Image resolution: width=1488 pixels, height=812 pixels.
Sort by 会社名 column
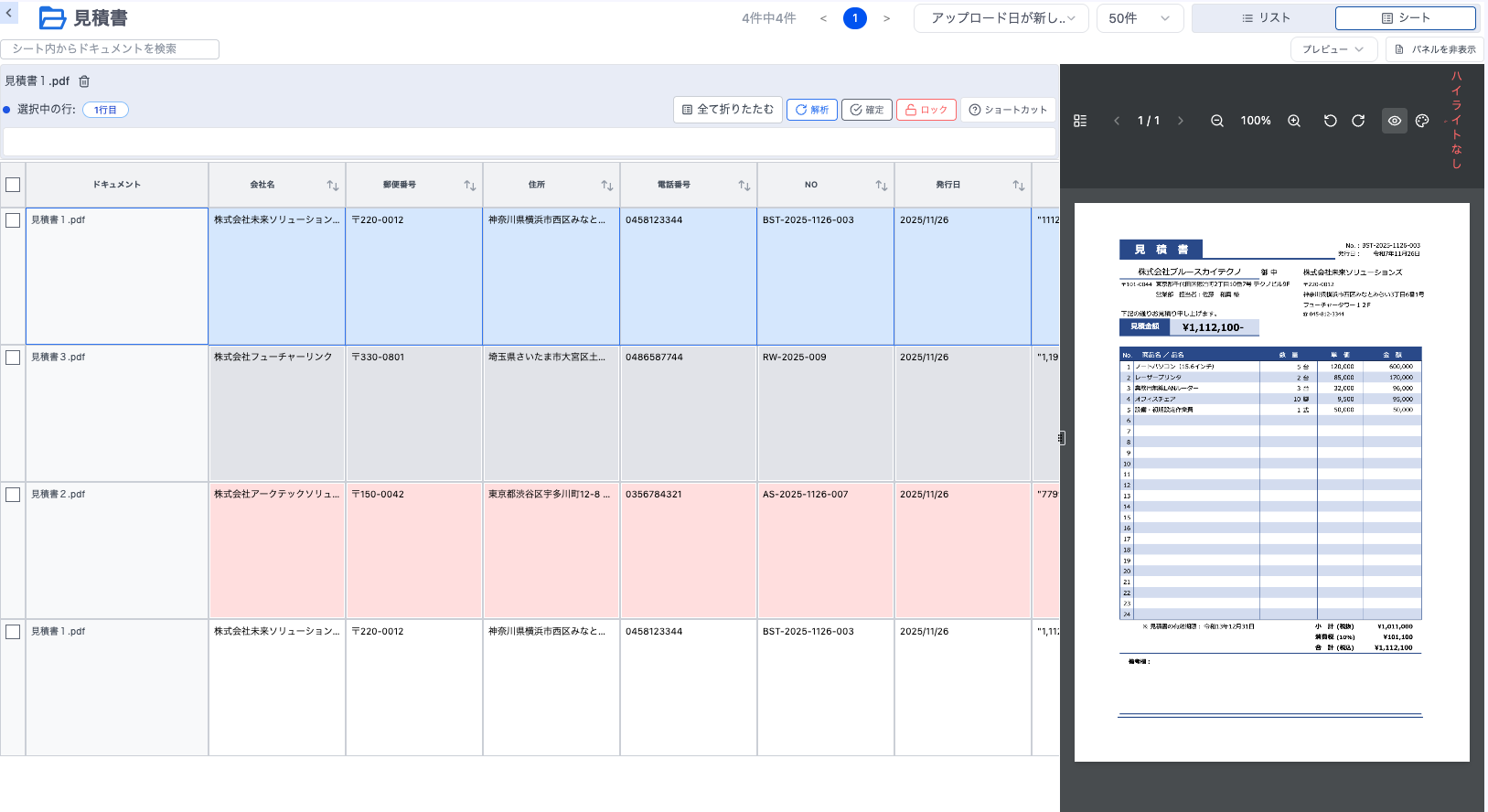click(x=333, y=186)
